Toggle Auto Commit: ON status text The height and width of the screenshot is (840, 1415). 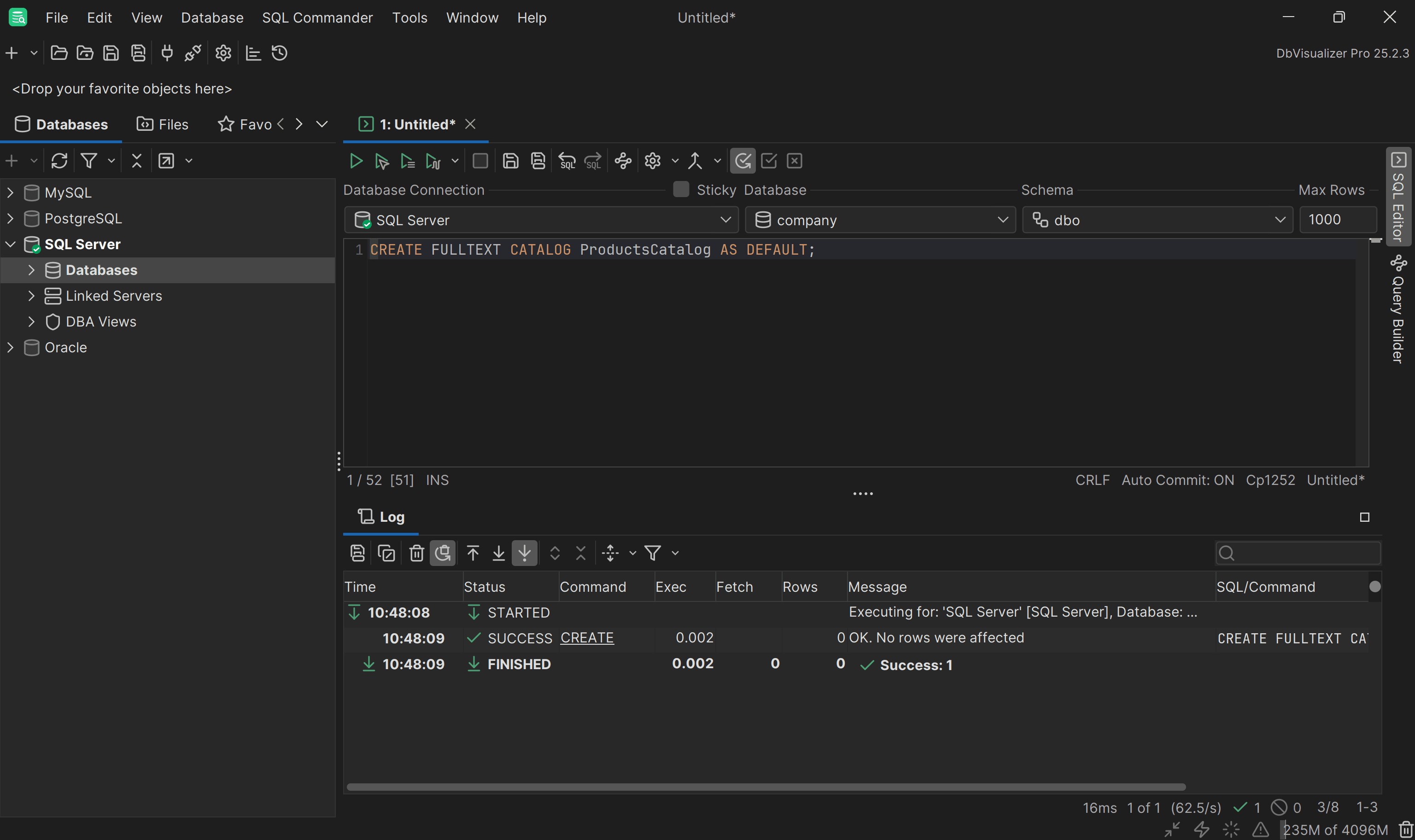click(1178, 480)
